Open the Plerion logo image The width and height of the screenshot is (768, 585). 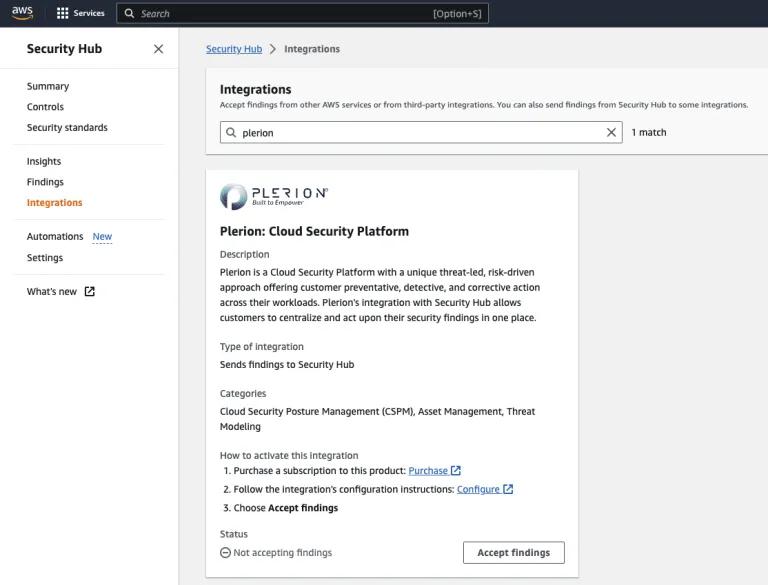(274, 196)
